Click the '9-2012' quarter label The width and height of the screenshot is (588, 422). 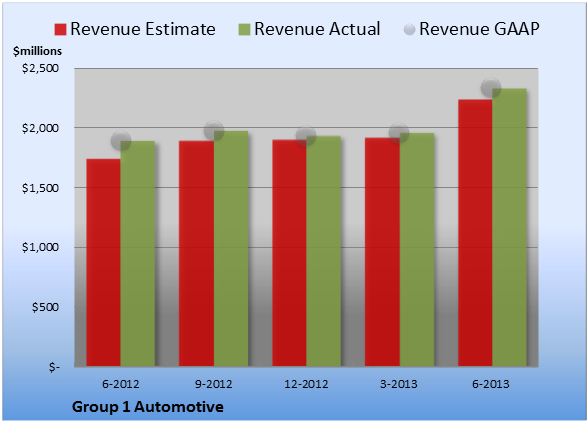pos(213,384)
